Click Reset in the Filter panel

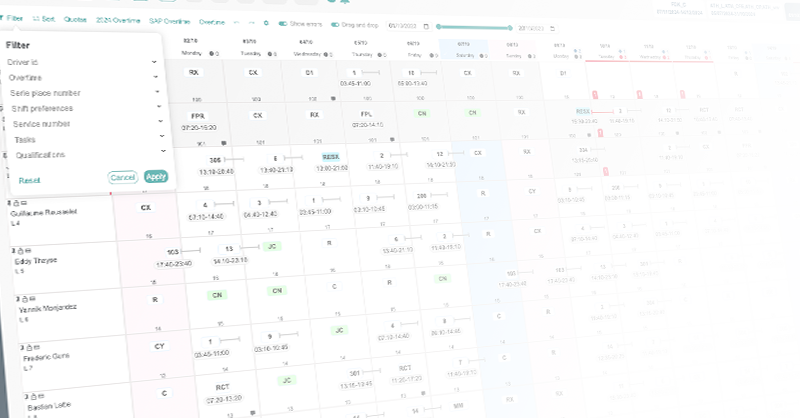(29, 180)
